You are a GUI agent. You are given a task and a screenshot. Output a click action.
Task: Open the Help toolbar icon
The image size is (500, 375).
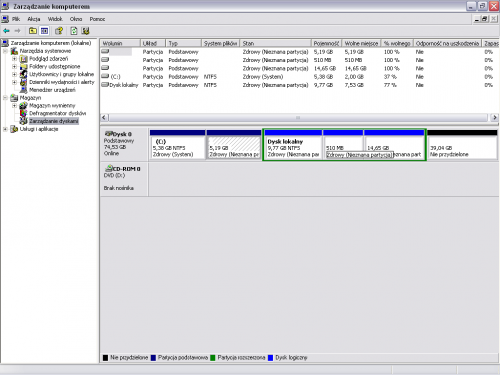(59, 31)
